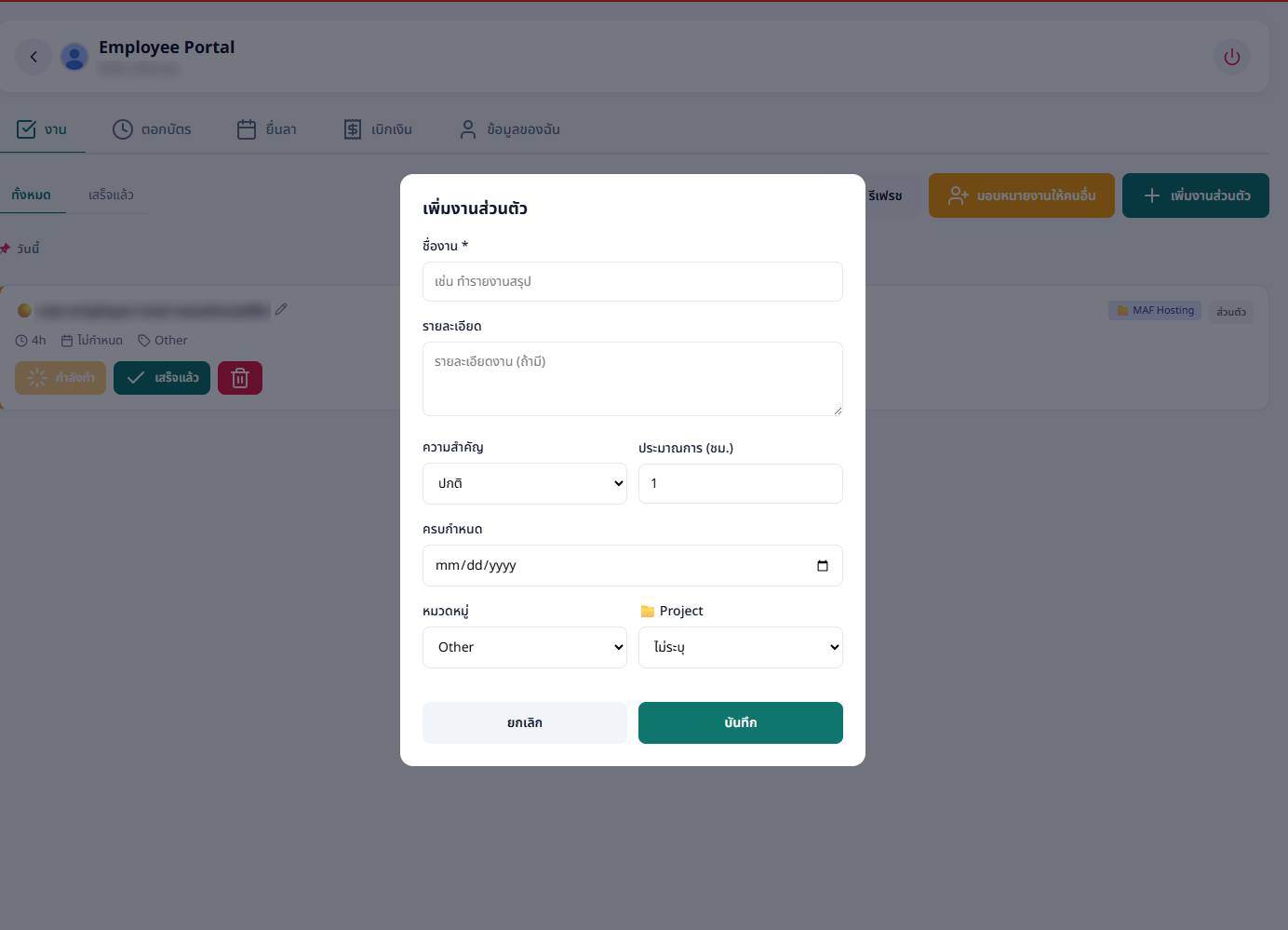
Task: Open the Project selection dropdown
Action: pos(741,648)
